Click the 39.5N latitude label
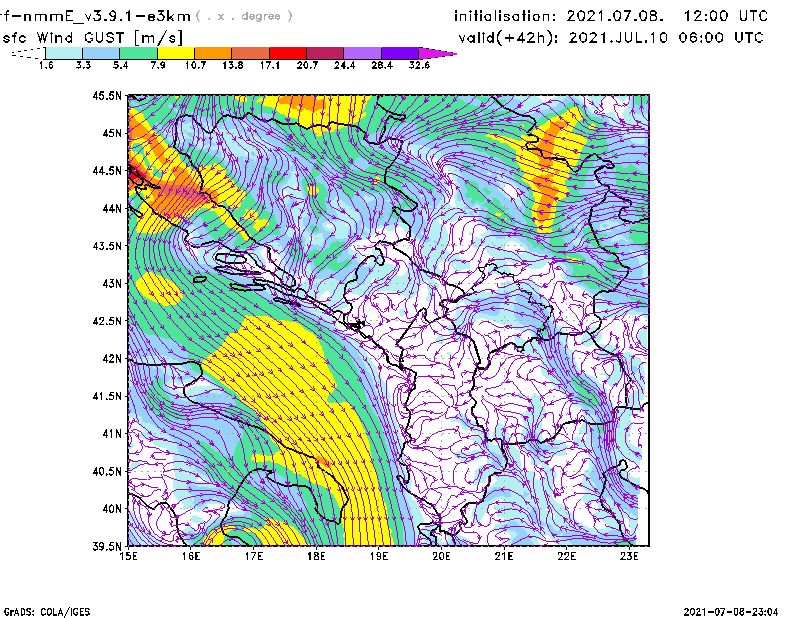 108,546
